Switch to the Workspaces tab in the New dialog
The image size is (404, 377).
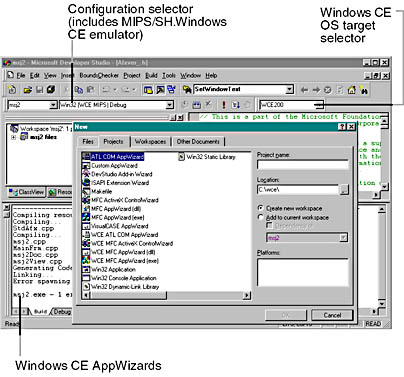[150, 142]
